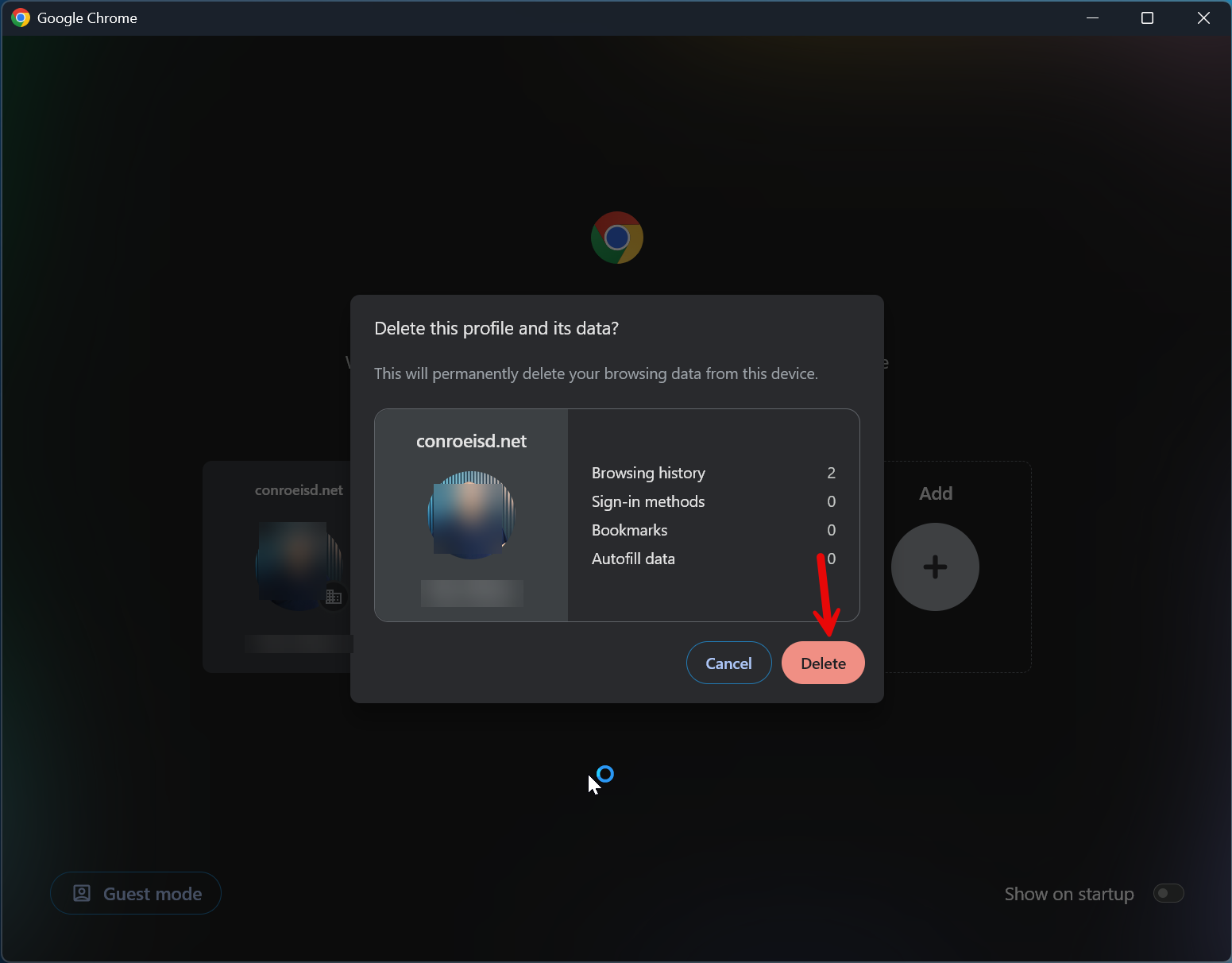
Task: Click the conroeisd.net heading in the dialog
Action: [x=471, y=441]
